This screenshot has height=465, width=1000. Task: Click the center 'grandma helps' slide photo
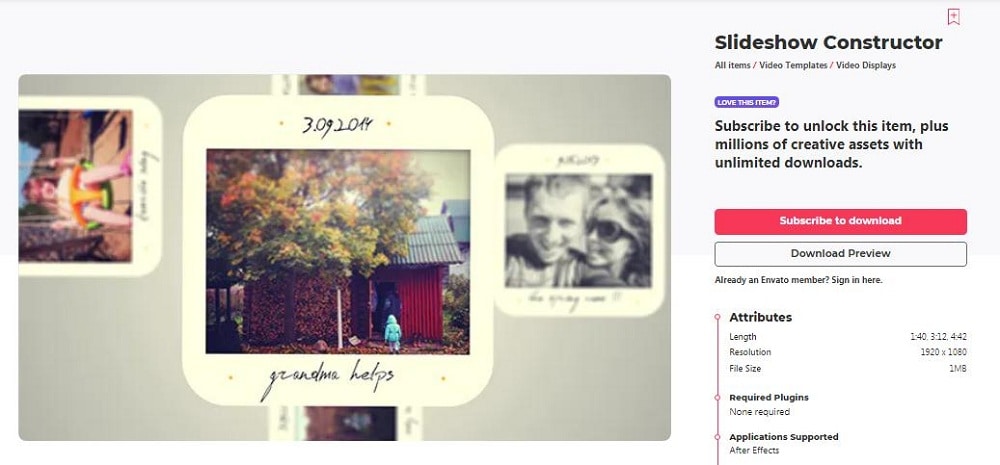tap(338, 251)
